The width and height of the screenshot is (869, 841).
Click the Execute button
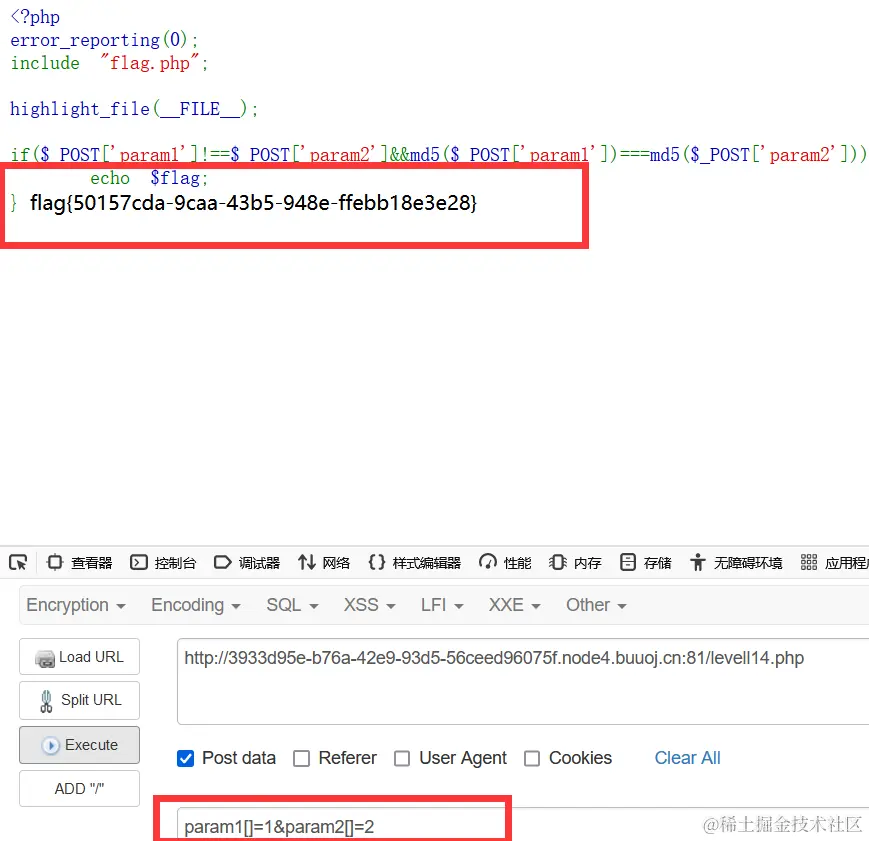[79, 745]
